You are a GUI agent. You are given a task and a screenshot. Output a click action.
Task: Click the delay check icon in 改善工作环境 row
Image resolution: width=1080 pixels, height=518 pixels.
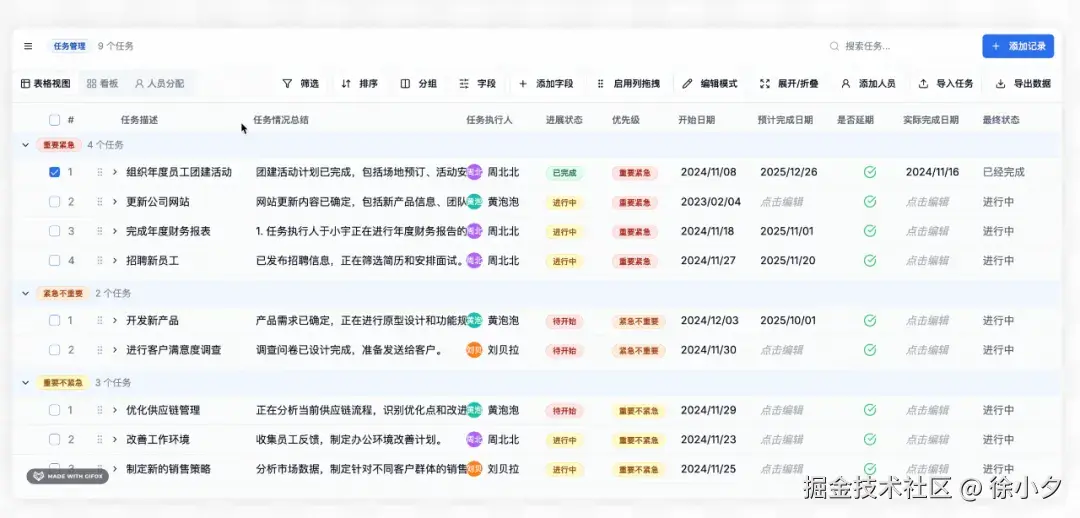pos(870,439)
